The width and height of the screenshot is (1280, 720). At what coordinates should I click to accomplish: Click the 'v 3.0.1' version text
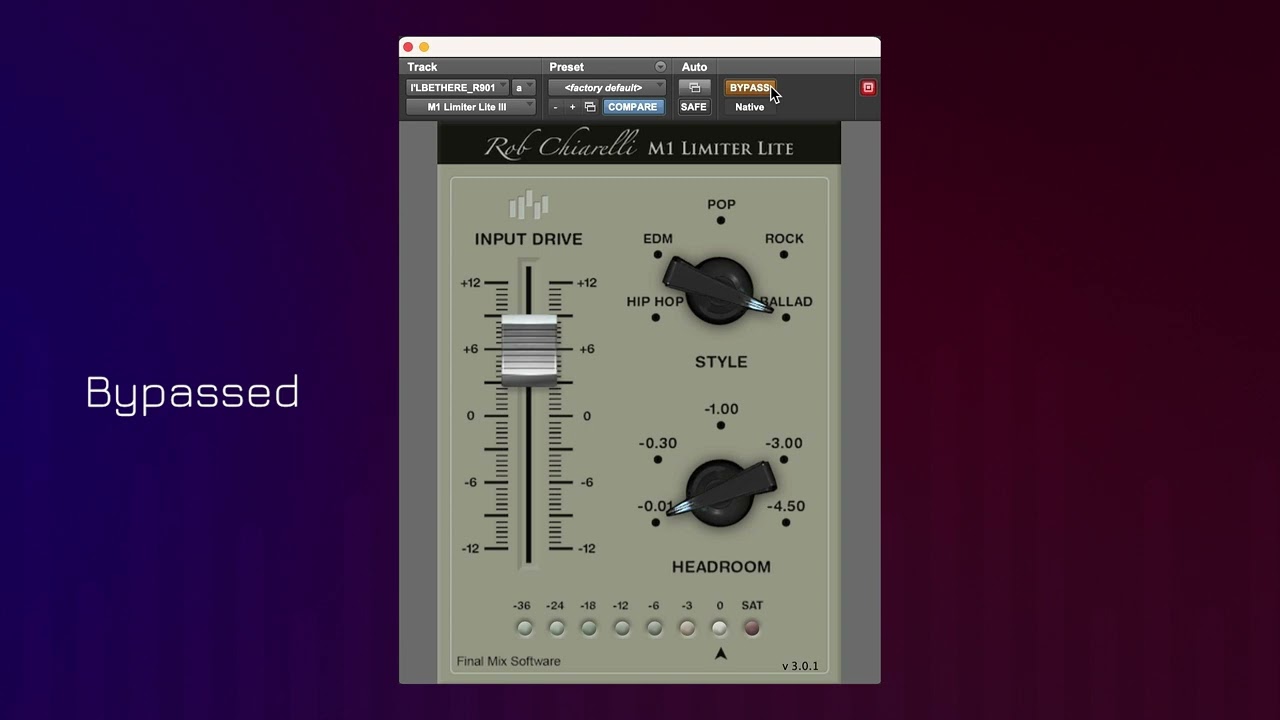(x=800, y=666)
